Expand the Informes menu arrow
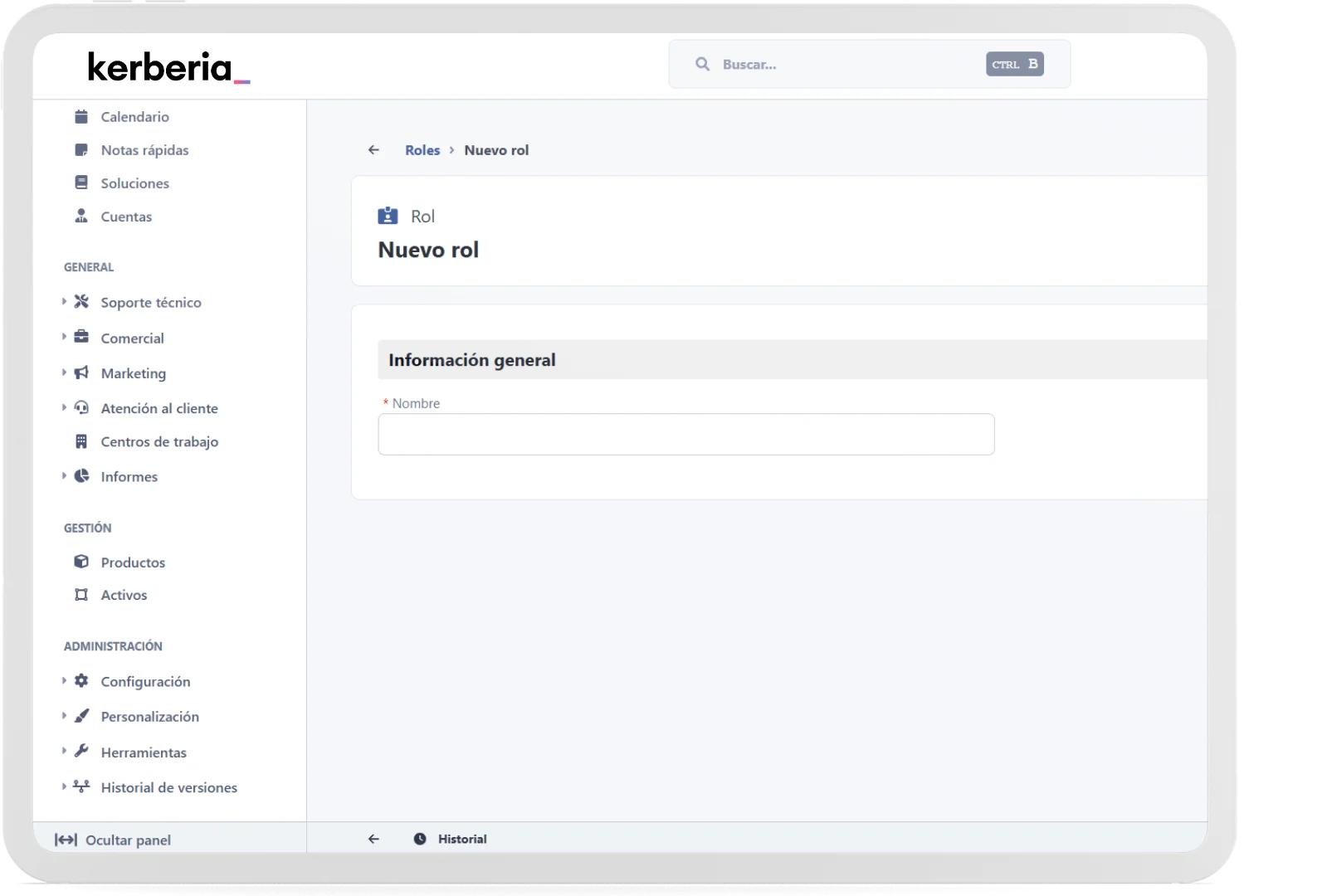This screenshot has height=896, width=1322. [x=64, y=476]
